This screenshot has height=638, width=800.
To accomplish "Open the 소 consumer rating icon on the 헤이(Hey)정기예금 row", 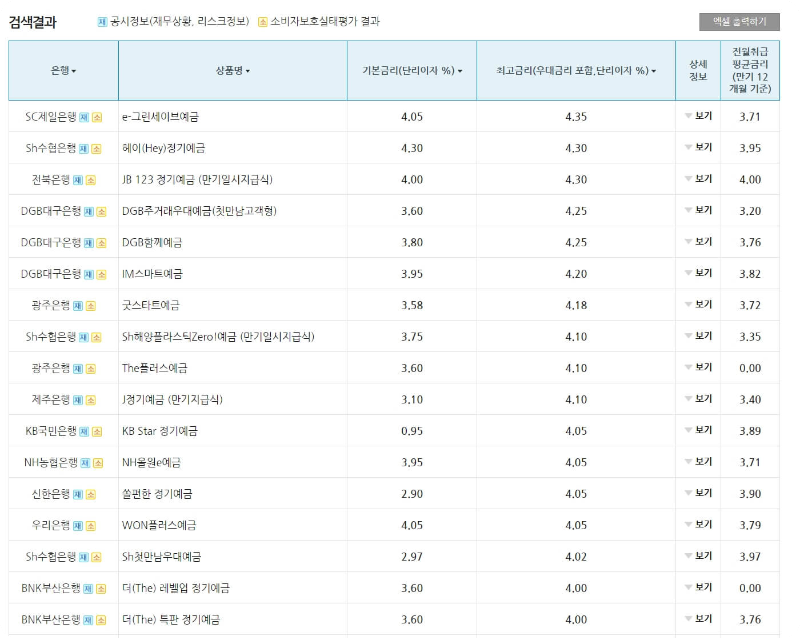I will [96, 149].
